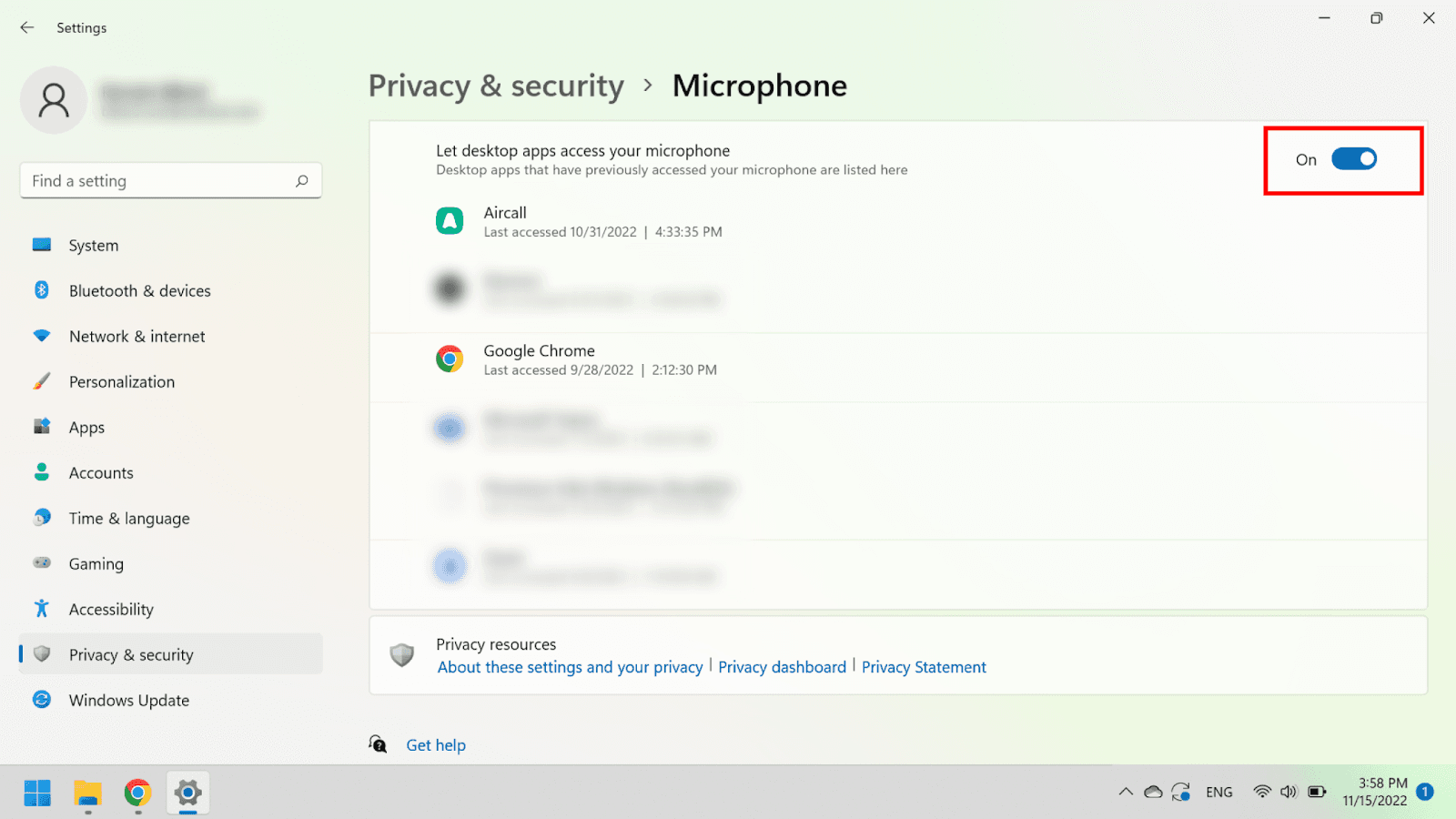
Task: Disable desktop apps microphone access toggle
Action: click(x=1354, y=158)
